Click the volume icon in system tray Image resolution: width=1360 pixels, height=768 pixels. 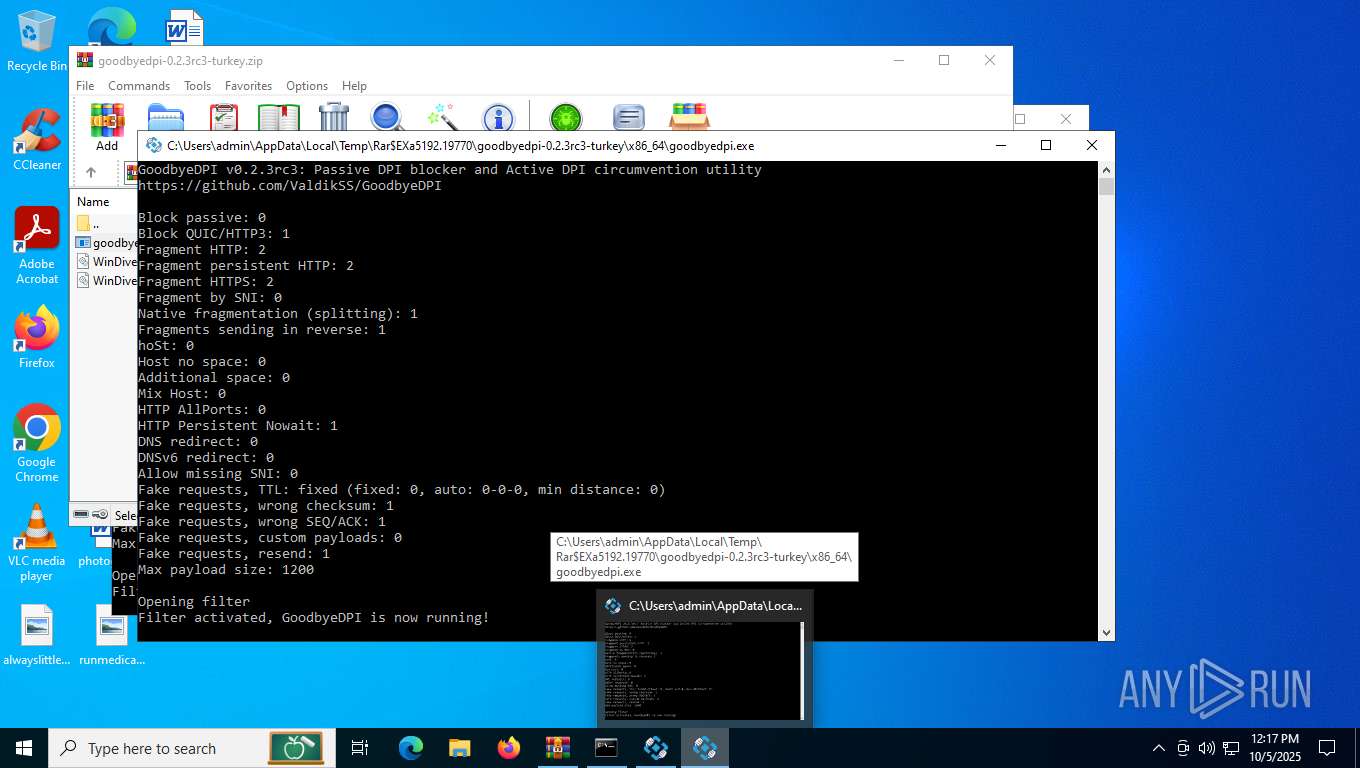(1206, 748)
